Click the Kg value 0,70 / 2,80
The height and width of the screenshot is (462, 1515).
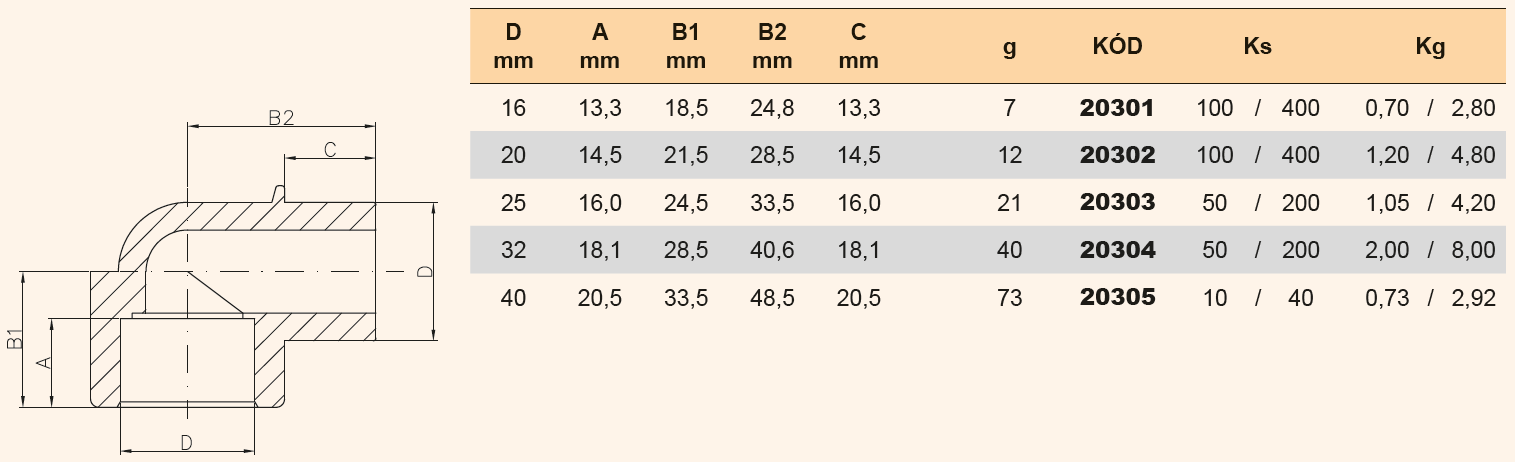[x=1430, y=107]
